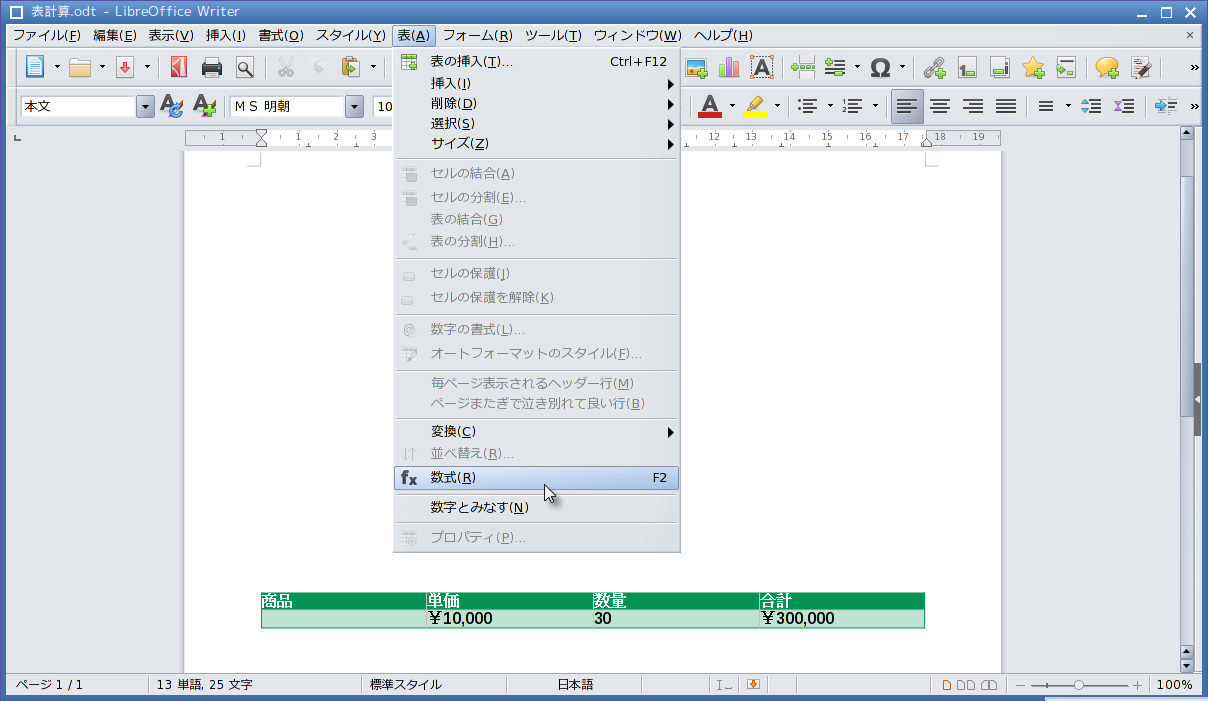Toggle align right
This screenshot has width=1208, height=701.
[973, 105]
